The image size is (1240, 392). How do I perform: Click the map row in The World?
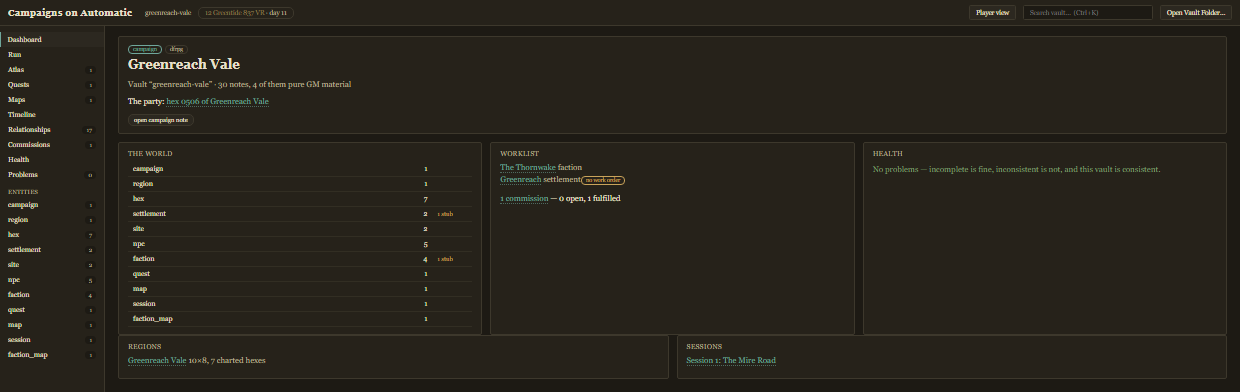pos(300,289)
